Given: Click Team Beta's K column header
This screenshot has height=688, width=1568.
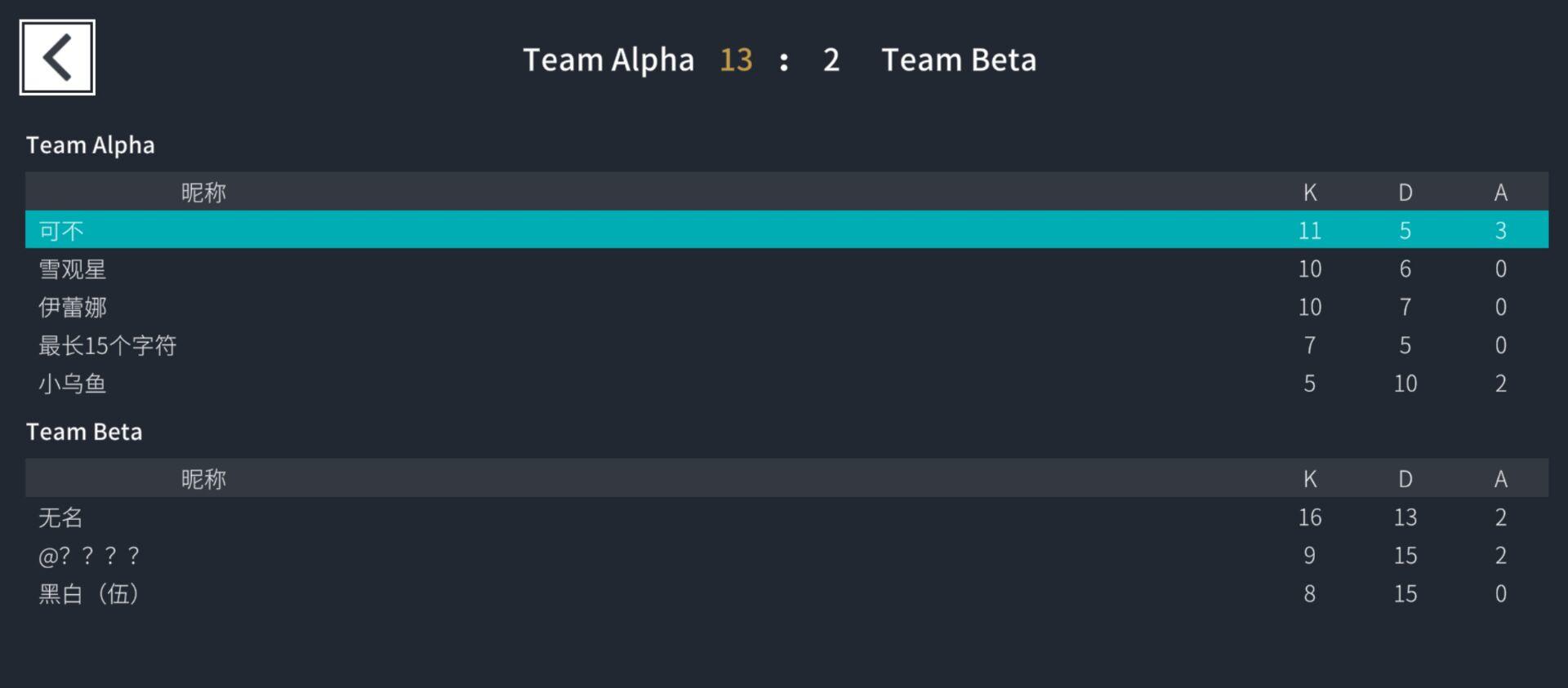Looking at the screenshot, I should click(x=1310, y=479).
